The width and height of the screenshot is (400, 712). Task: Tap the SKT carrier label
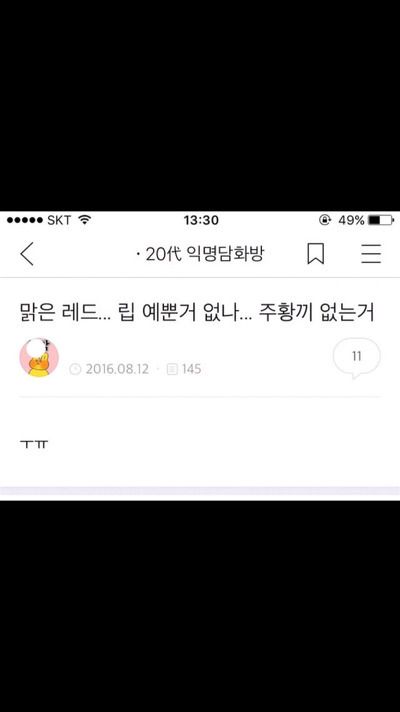tap(59, 220)
